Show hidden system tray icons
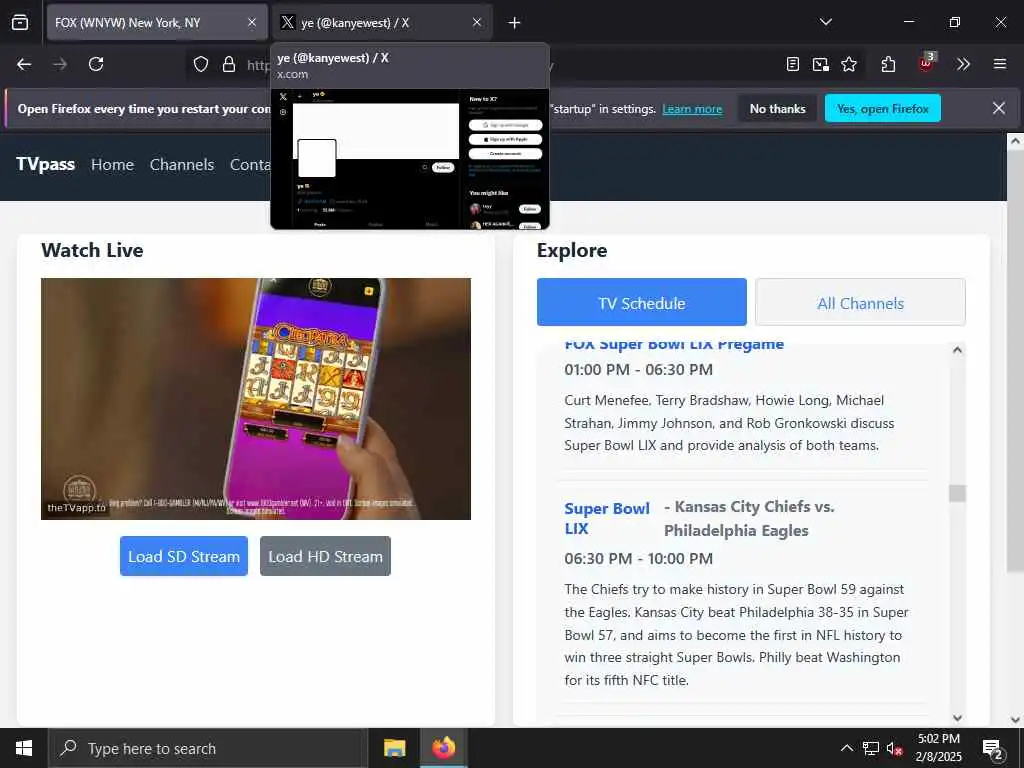1024x768 pixels. tap(846, 748)
